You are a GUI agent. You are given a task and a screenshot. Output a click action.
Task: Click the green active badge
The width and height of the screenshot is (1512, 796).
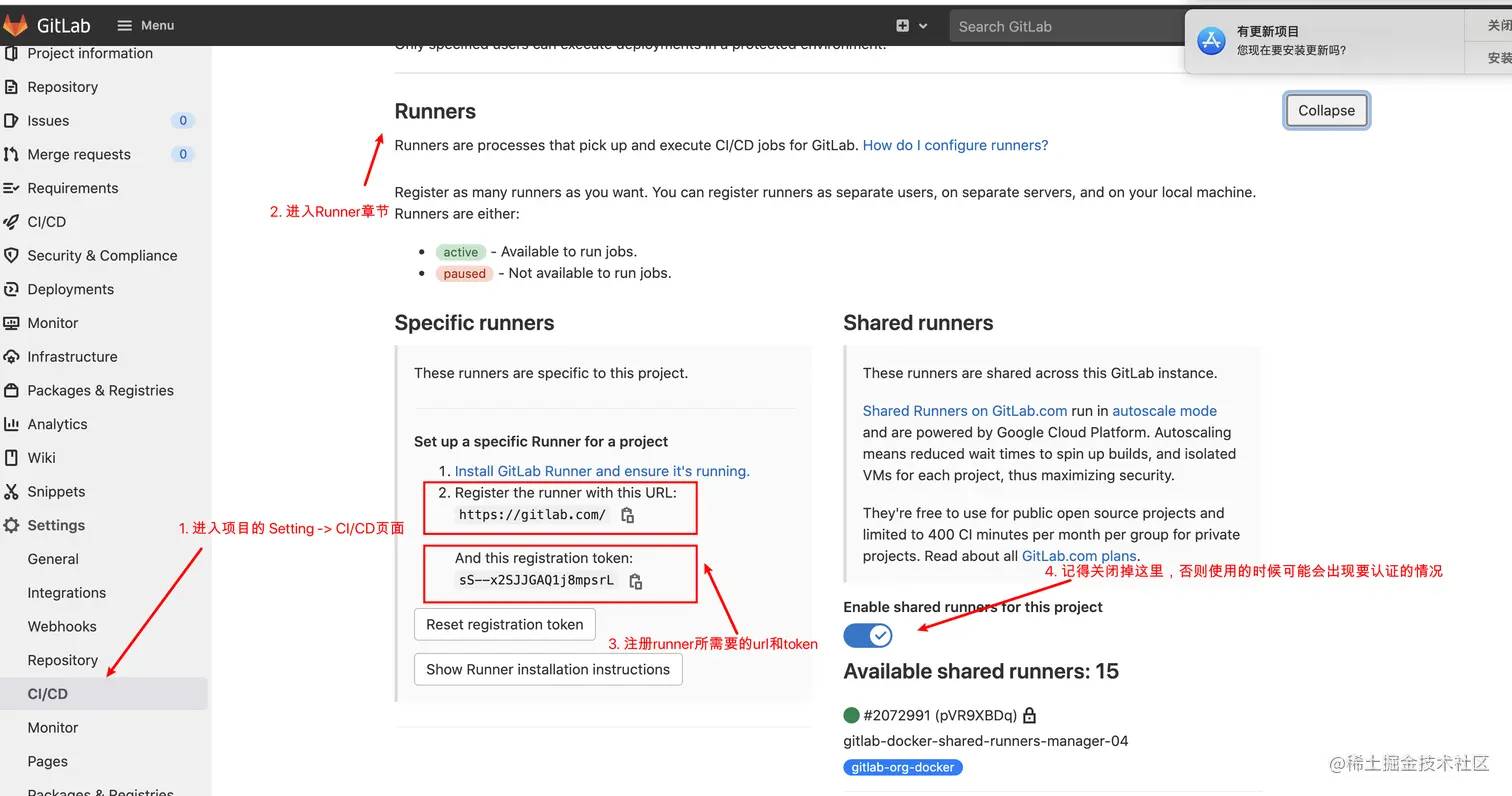coord(461,252)
